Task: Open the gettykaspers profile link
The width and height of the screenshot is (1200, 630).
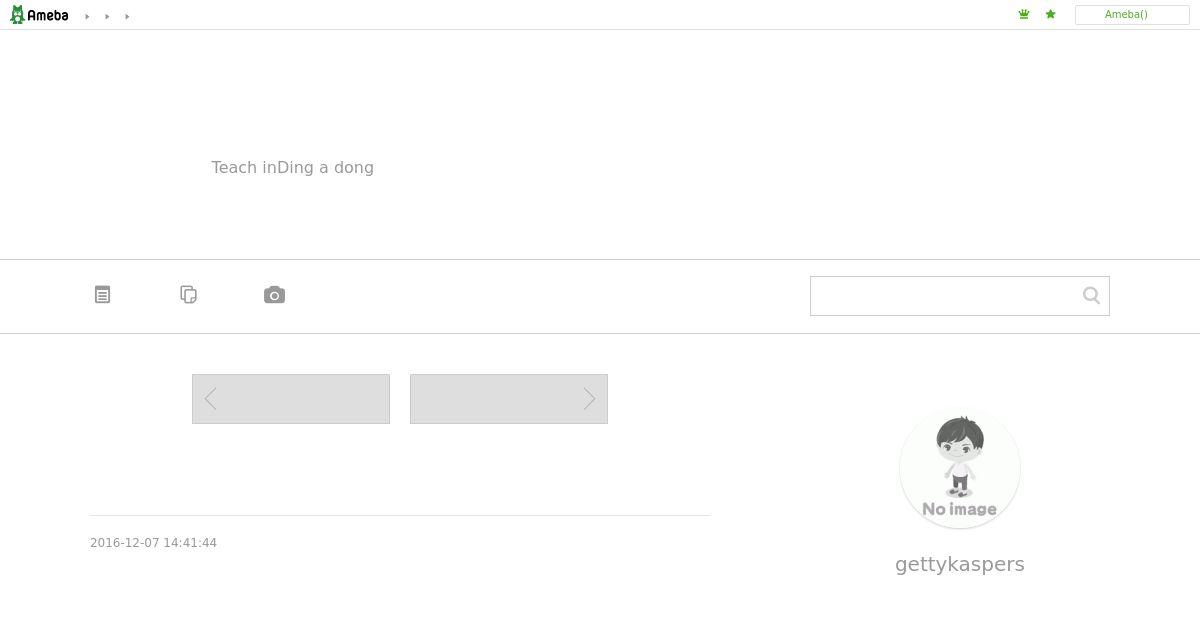Action: pyautogui.click(x=960, y=564)
